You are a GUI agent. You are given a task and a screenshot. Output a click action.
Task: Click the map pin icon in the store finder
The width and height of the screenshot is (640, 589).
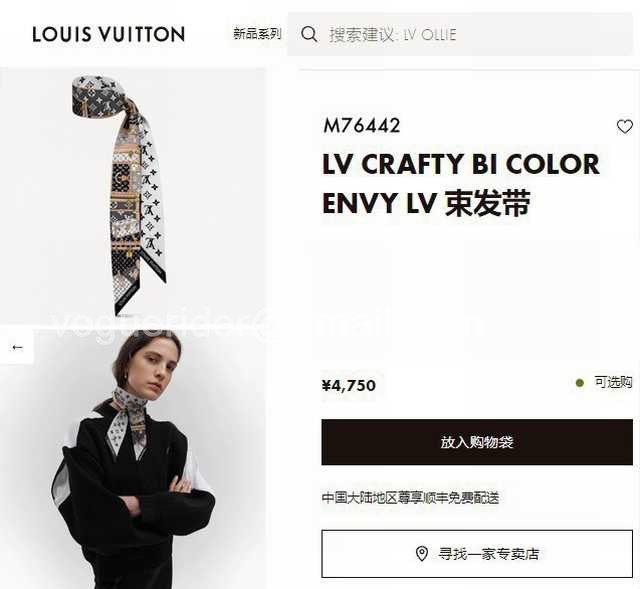pyautogui.click(x=422, y=554)
